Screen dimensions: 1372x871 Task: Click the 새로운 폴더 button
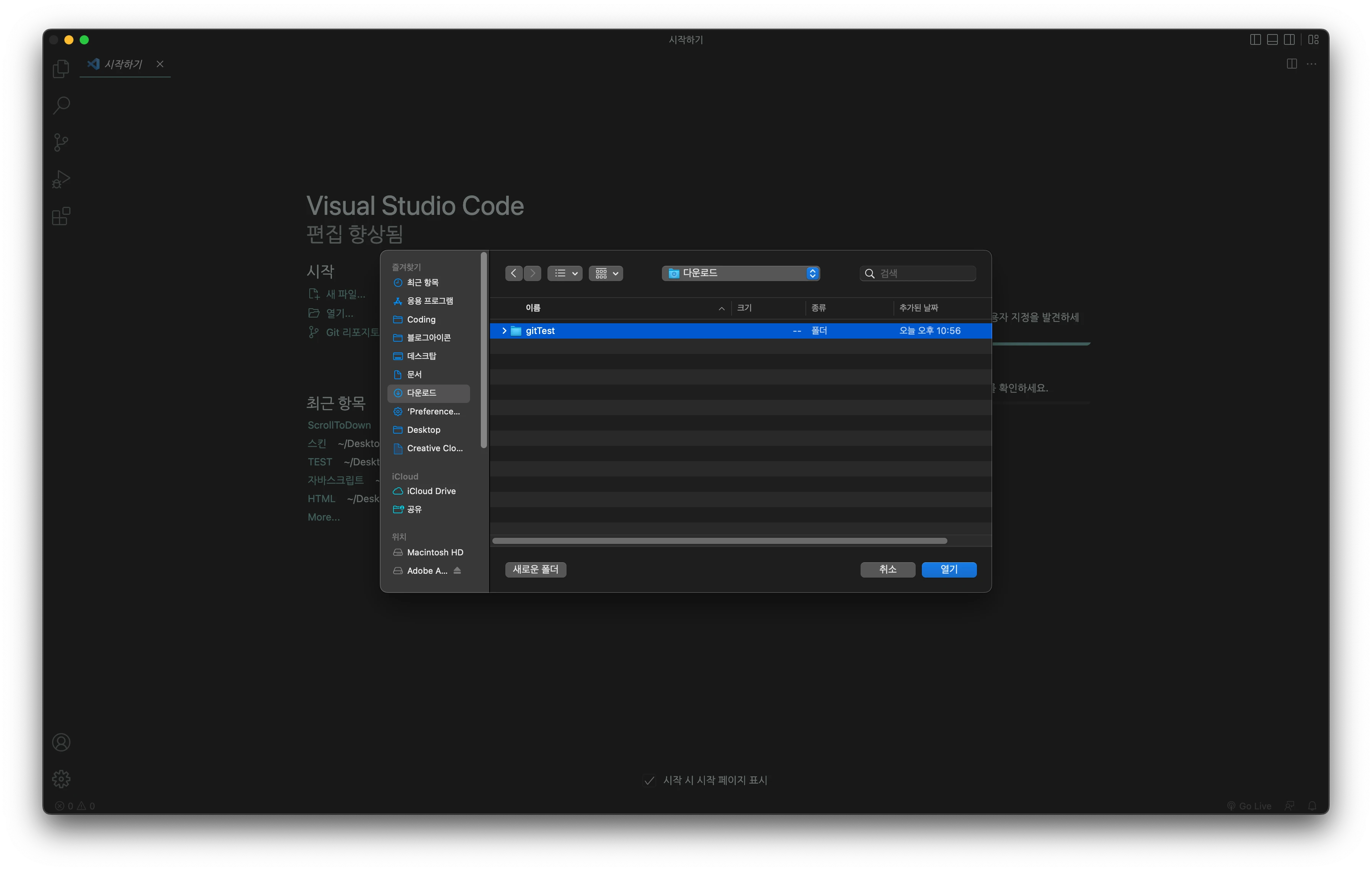(x=536, y=570)
